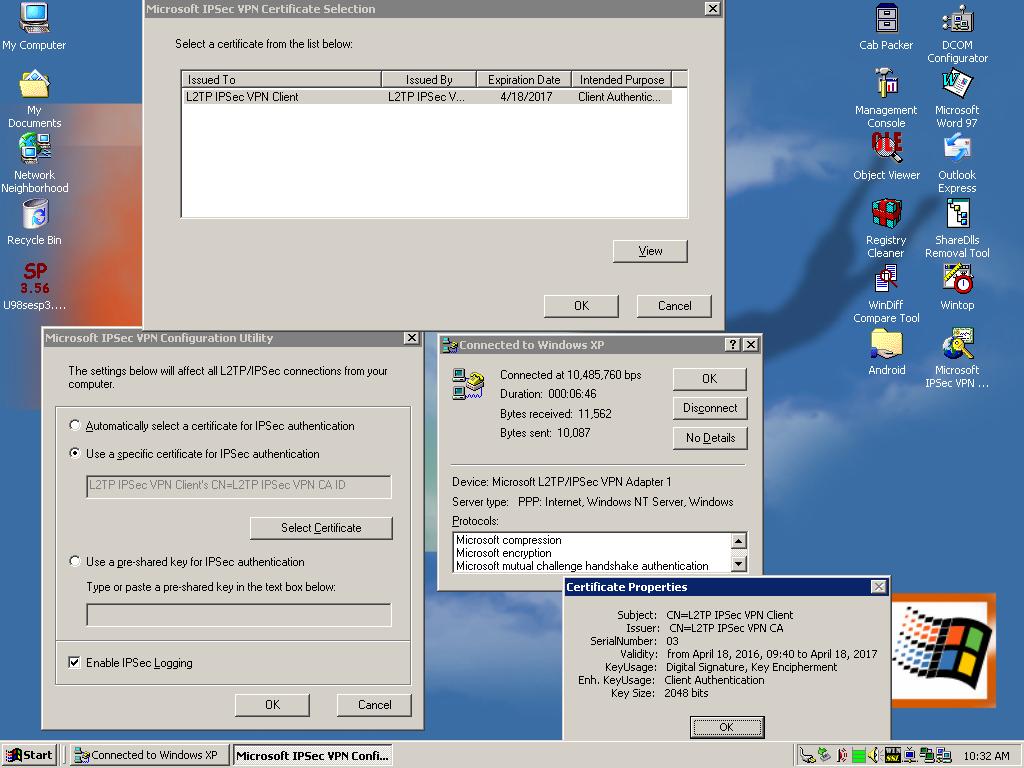1024x768 pixels.
Task: Launch the Wintop desktop icon
Action: coord(957,281)
